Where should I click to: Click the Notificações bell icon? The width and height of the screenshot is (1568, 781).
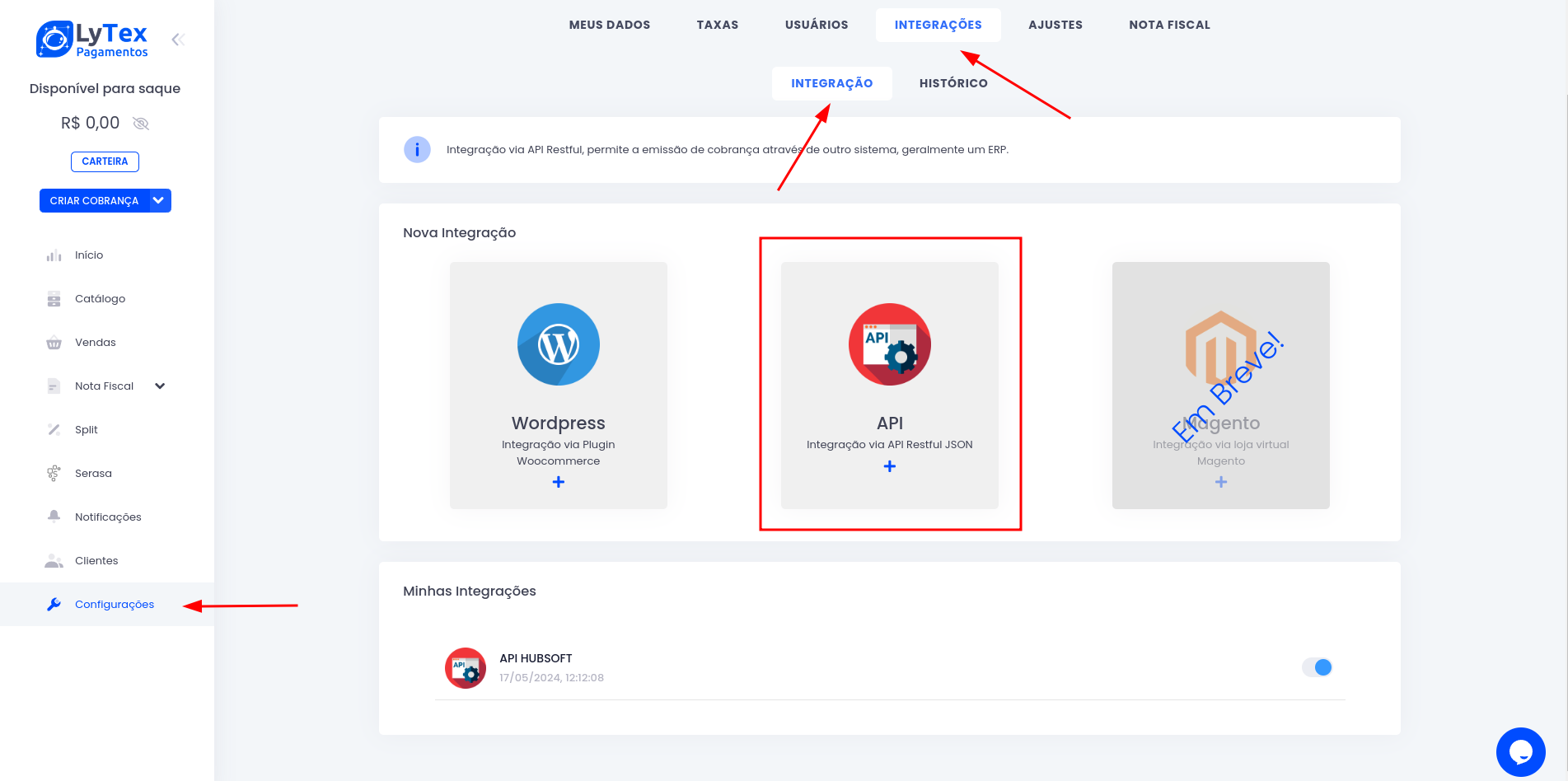point(54,517)
